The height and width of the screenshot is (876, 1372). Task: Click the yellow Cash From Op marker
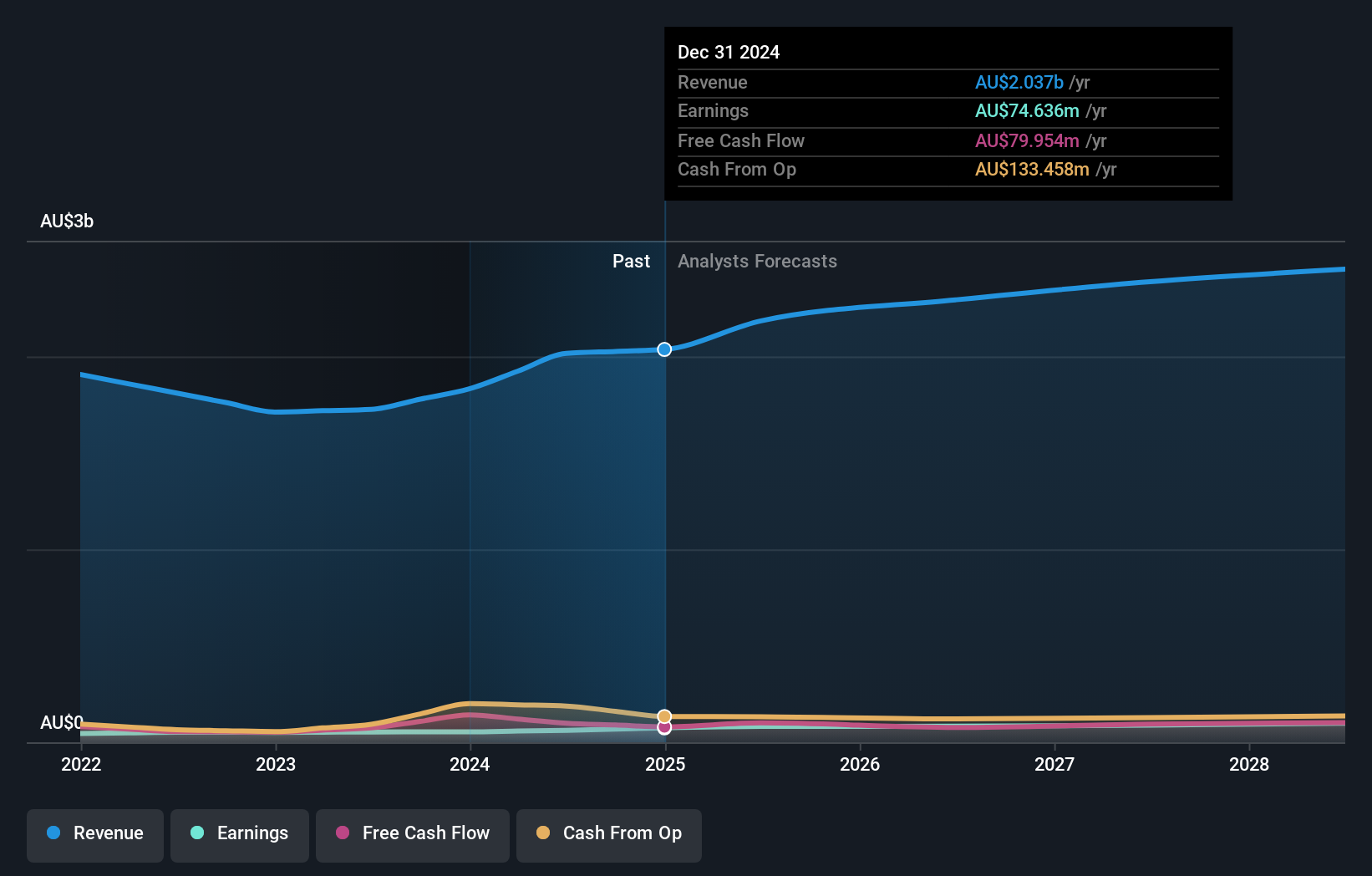[x=664, y=716]
